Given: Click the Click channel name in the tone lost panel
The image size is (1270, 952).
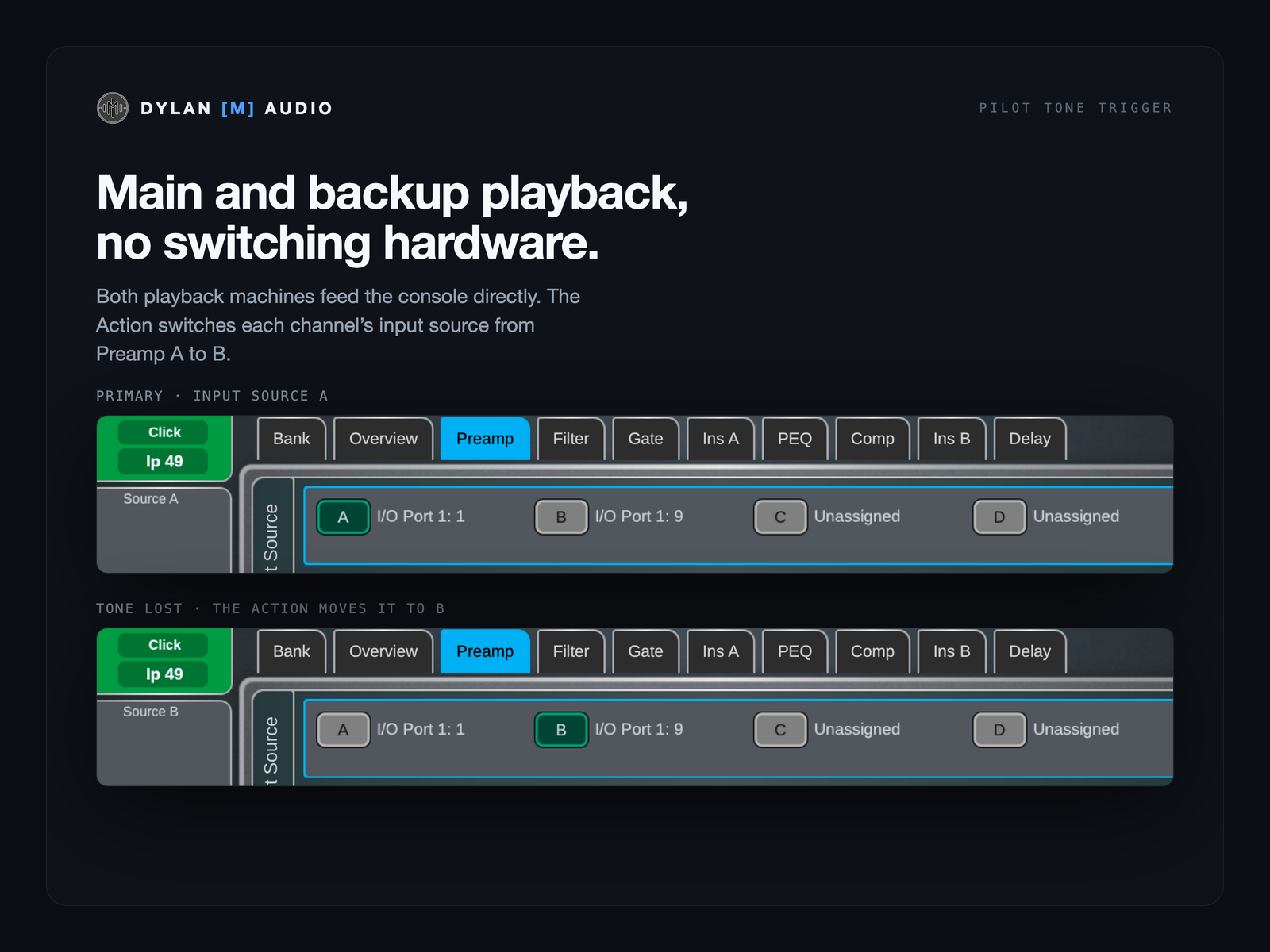Looking at the screenshot, I should 164,645.
